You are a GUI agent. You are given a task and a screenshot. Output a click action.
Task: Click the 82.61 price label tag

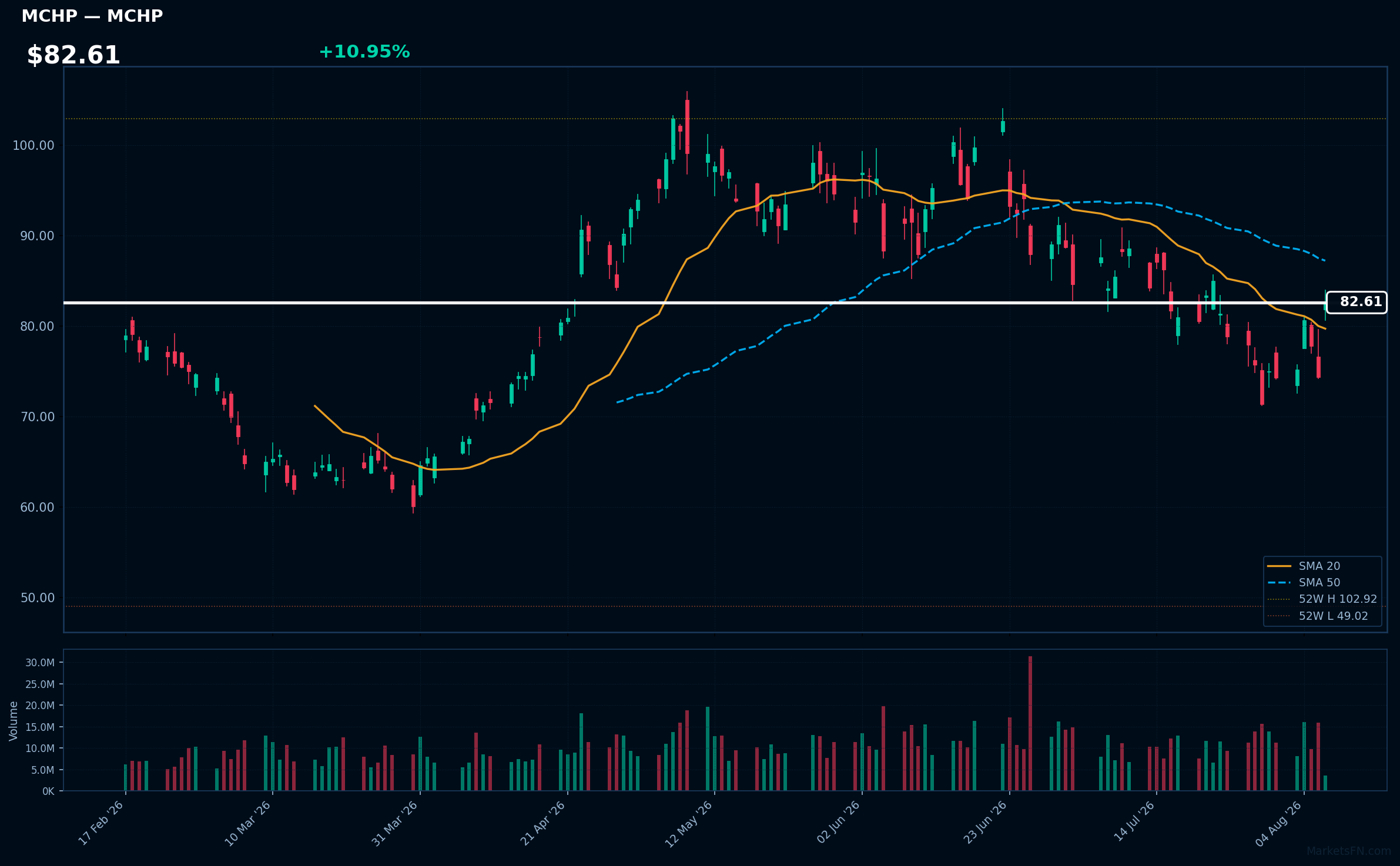point(1357,302)
